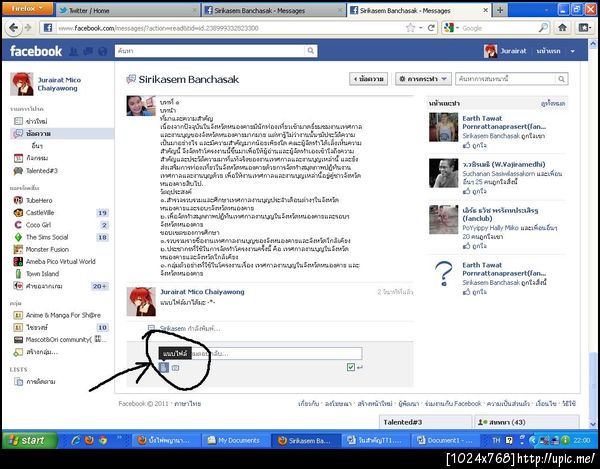Open the account dropdown arrow in header
This screenshot has width=600, height=469.
tap(572, 51)
